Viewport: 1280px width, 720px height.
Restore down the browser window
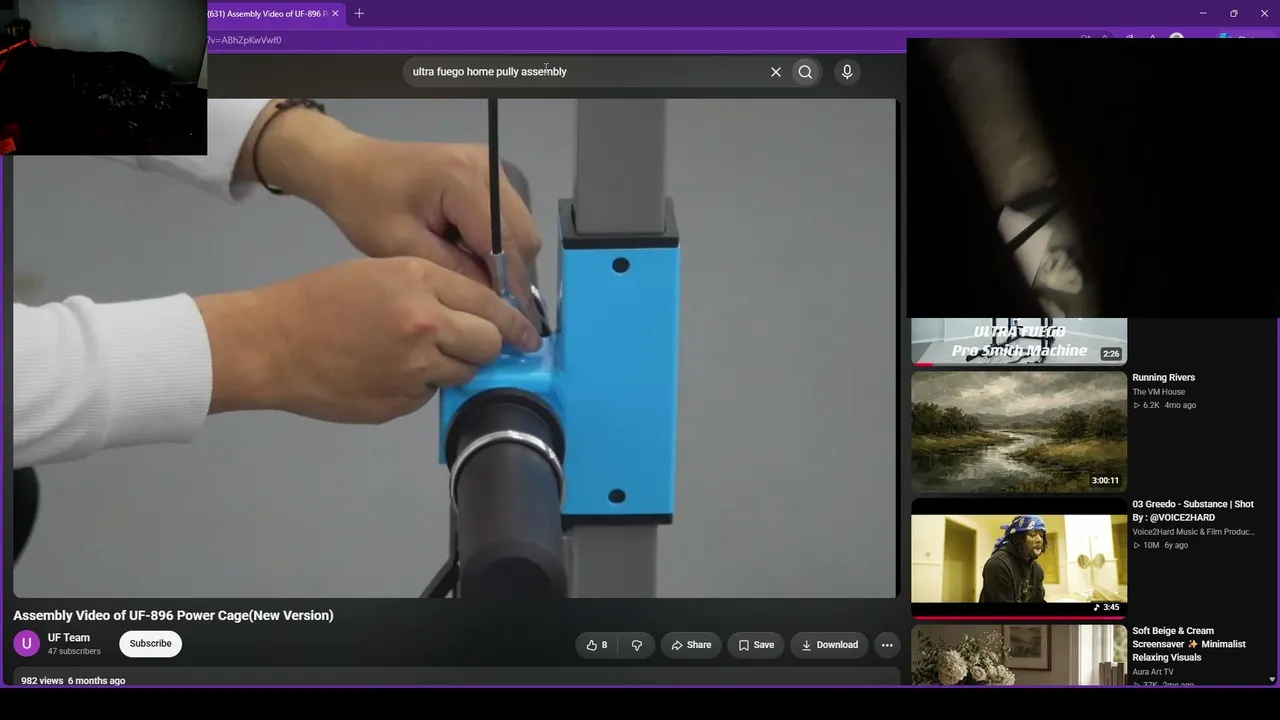click(1234, 13)
